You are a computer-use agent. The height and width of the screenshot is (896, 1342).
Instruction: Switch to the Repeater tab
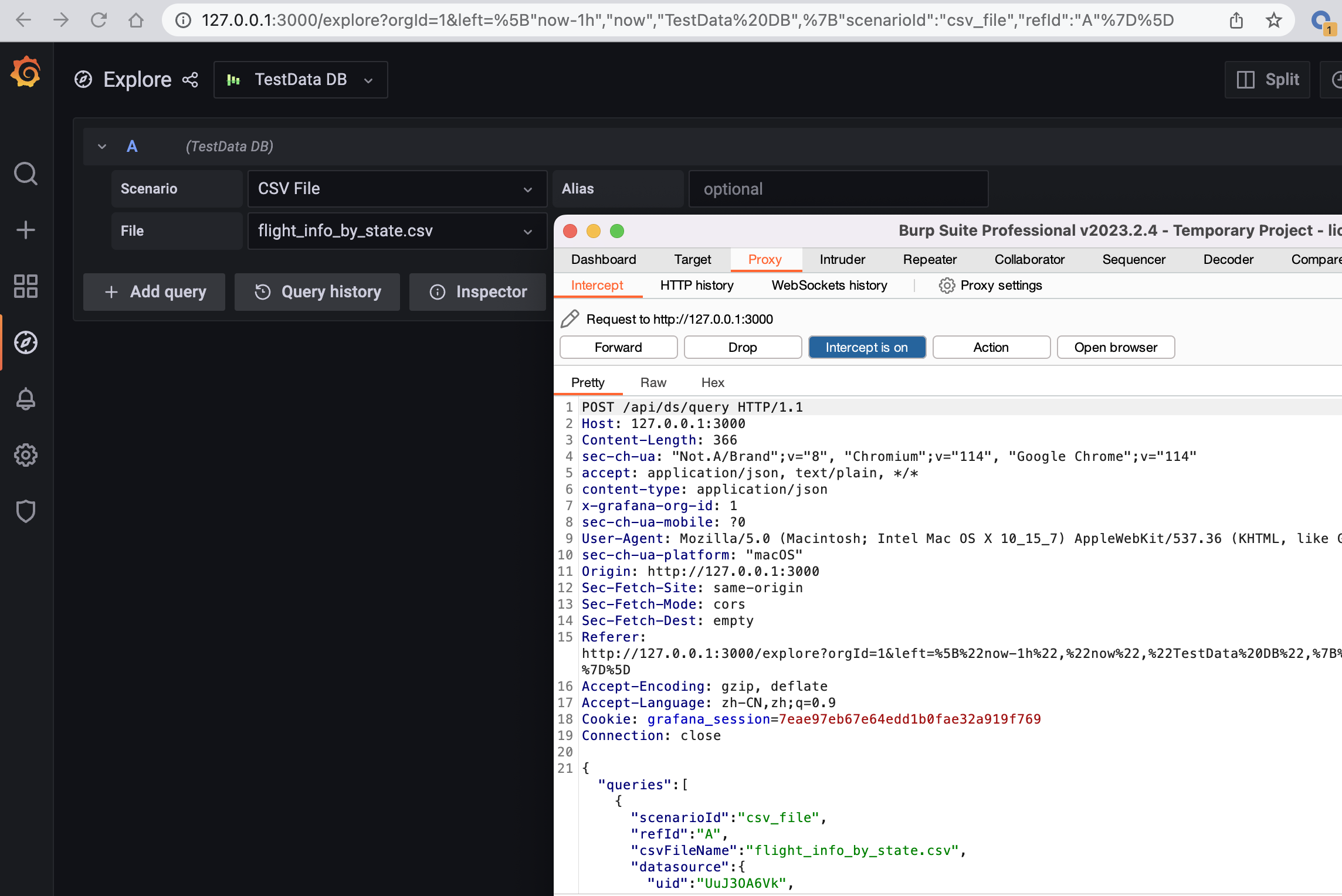tap(929, 259)
